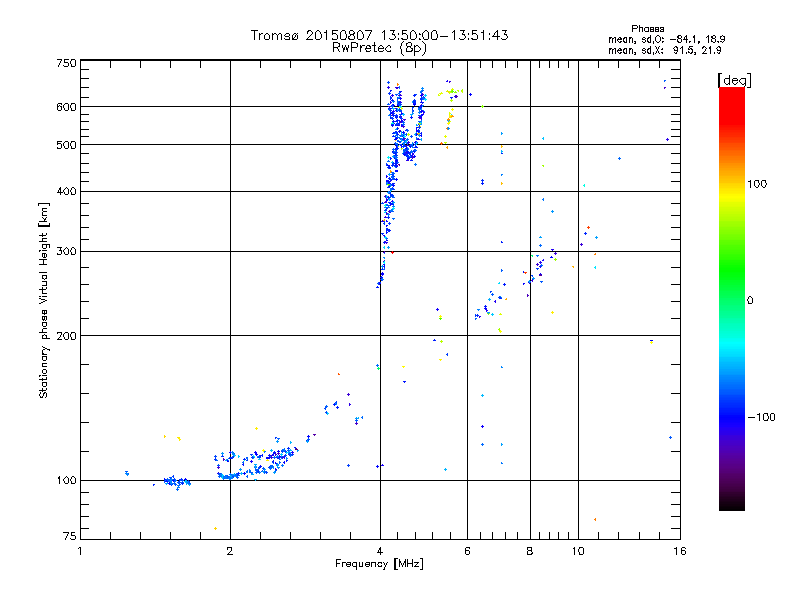Viewport: 800px width, 600px height.
Task: Click the x-axis tick label "16"
Action: (x=680, y=551)
